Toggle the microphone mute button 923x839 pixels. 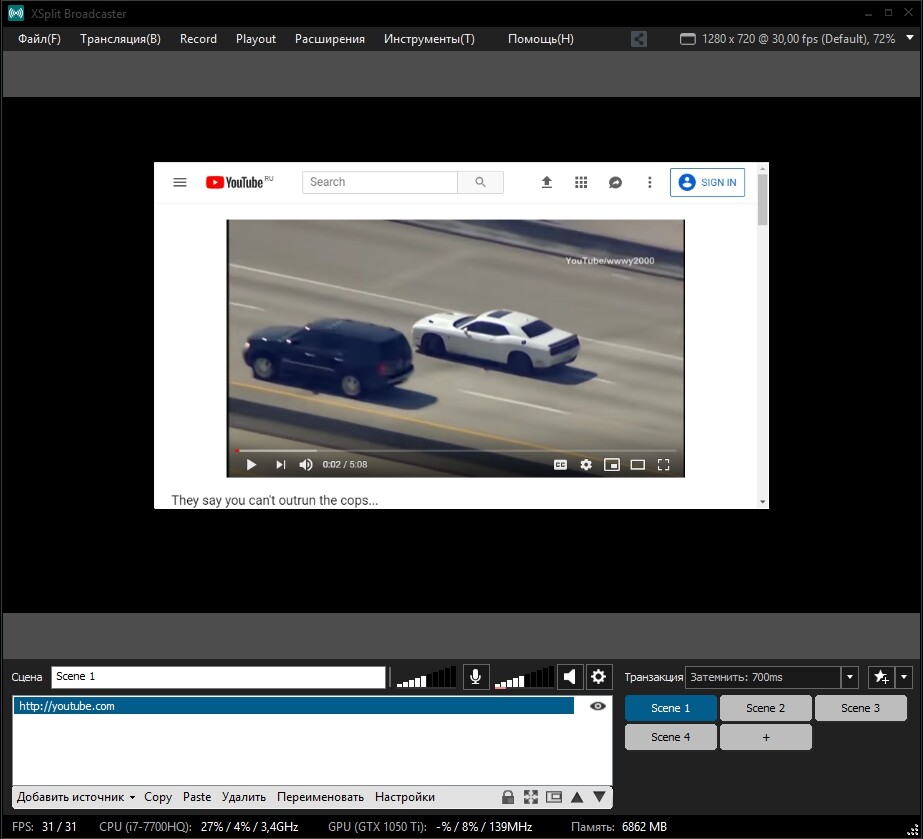click(x=476, y=676)
